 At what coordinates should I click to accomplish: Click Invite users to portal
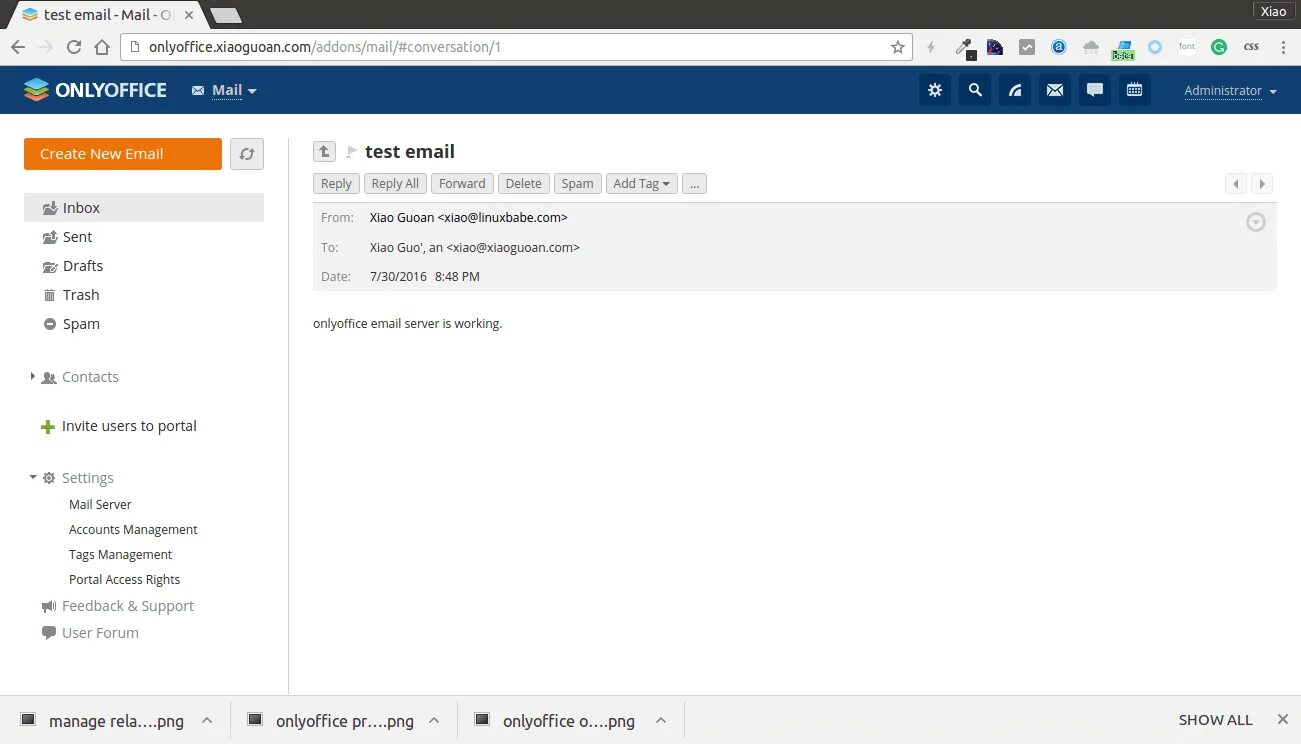coord(118,426)
